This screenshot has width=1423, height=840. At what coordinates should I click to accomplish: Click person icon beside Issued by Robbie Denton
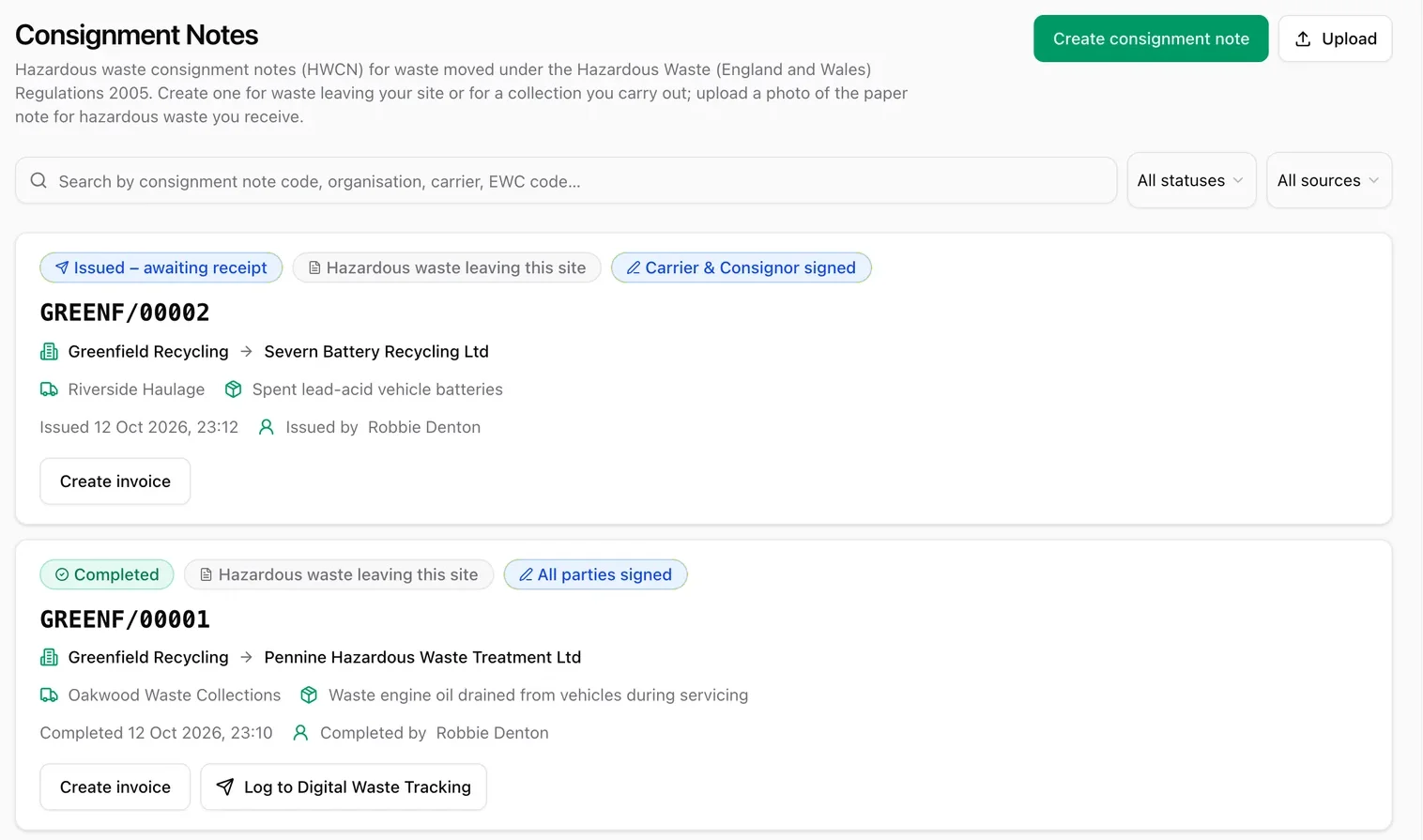pyautogui.click(x=267, y=427)
